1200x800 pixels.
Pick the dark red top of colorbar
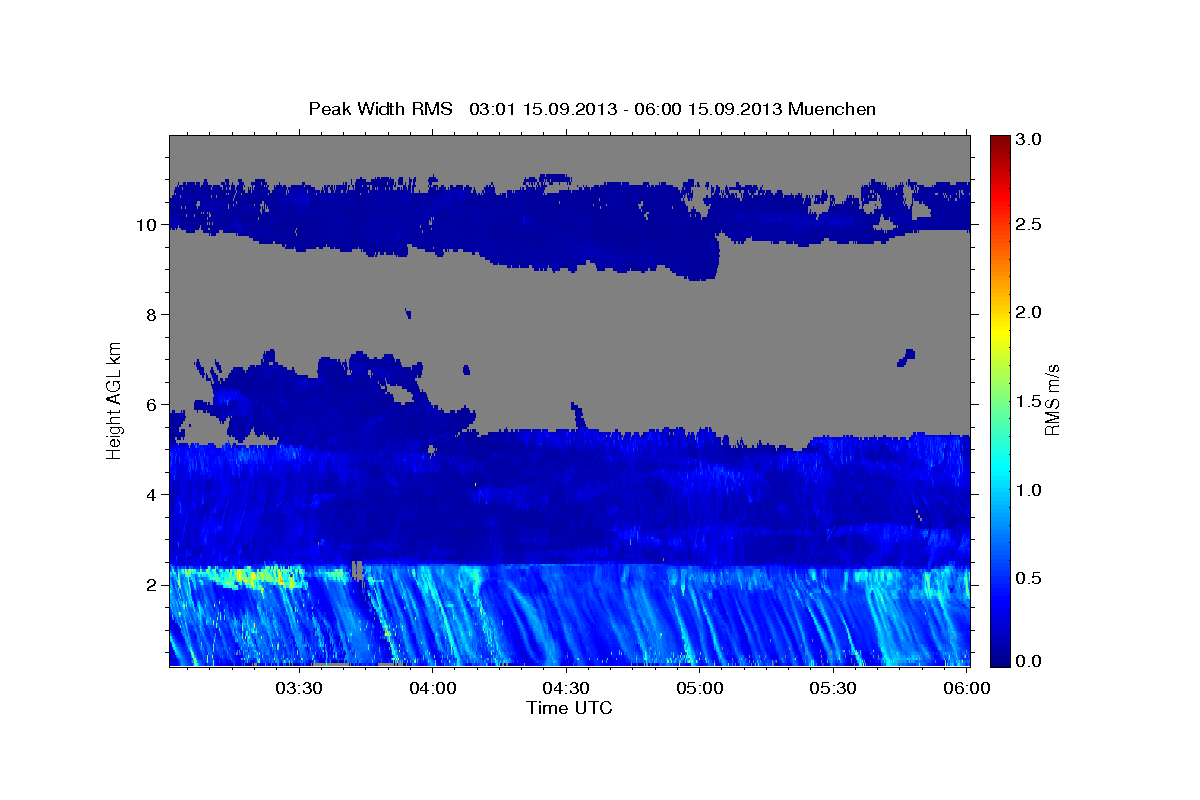1000,143
